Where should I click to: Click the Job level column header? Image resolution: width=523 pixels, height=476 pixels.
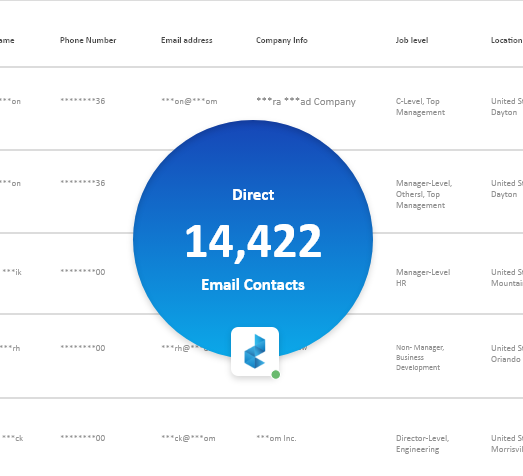(412, 40)
